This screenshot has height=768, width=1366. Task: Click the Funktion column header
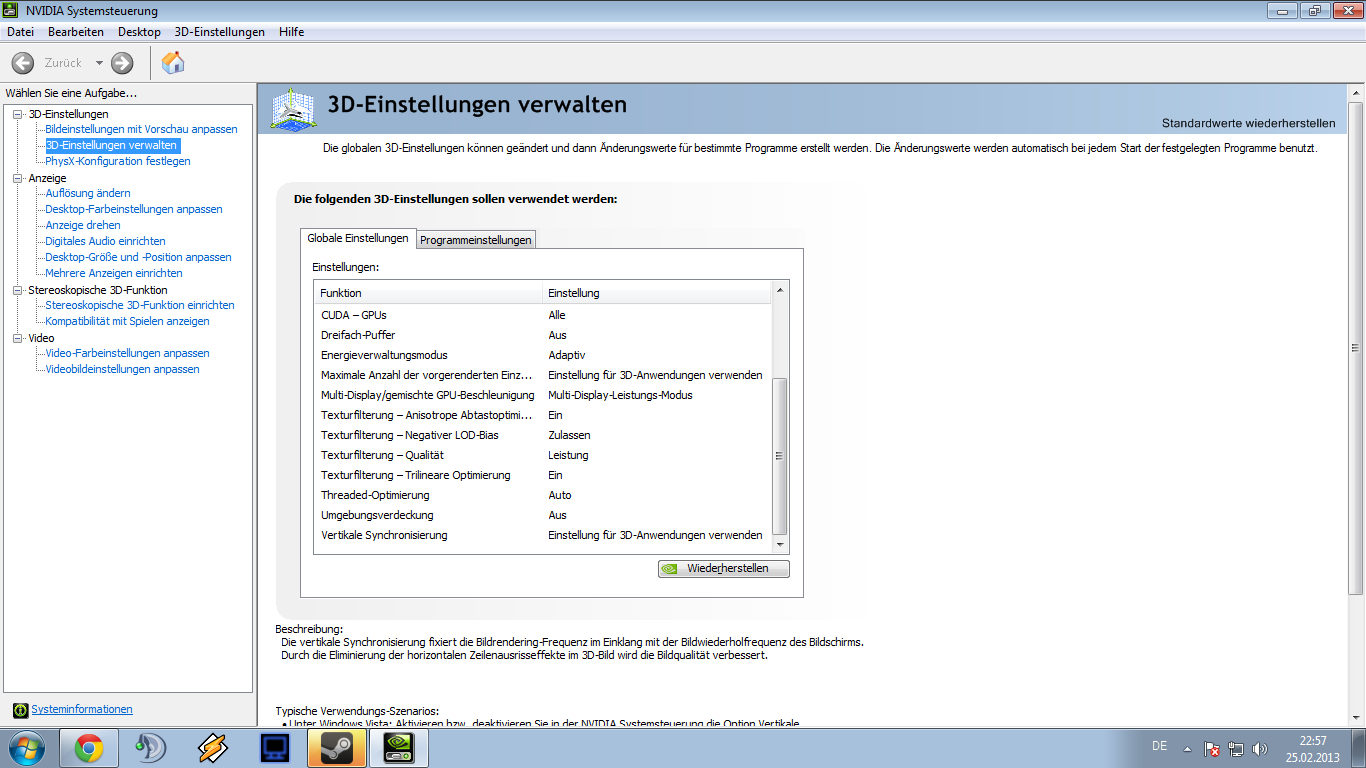coord(428,293)
